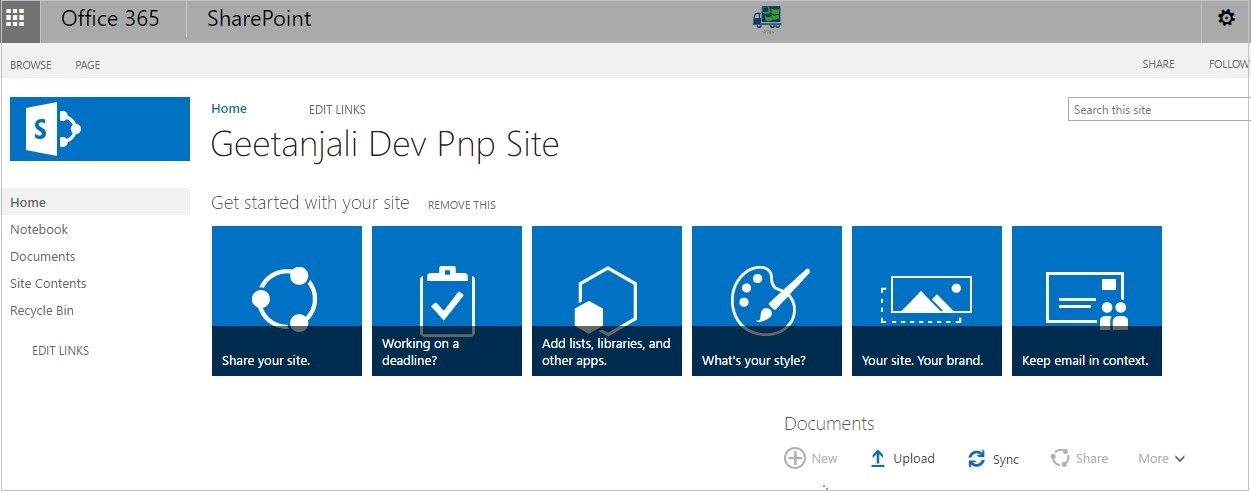The height and width of the screenshot is (493, 1251).
Task: Expand the More dropdown in Documents
Action: coord(1162,459)
